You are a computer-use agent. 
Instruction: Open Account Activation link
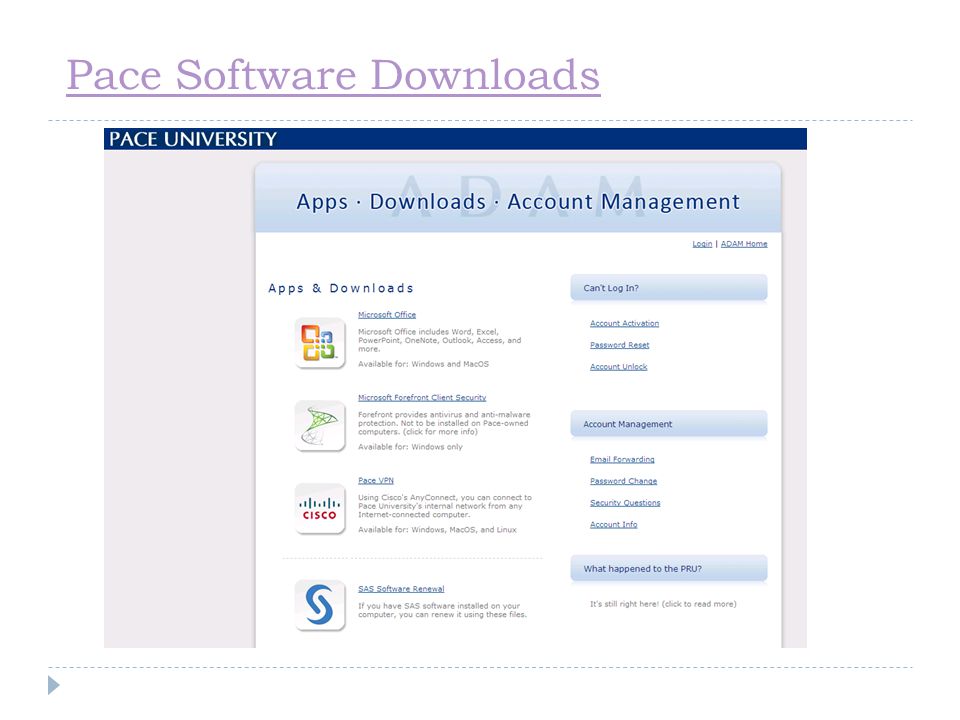click(x=624, y=323)
